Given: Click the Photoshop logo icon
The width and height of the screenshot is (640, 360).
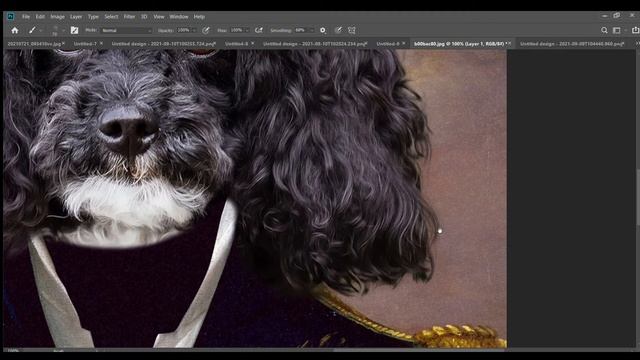Looking at the screenshot, I should [x=11, y=16].
